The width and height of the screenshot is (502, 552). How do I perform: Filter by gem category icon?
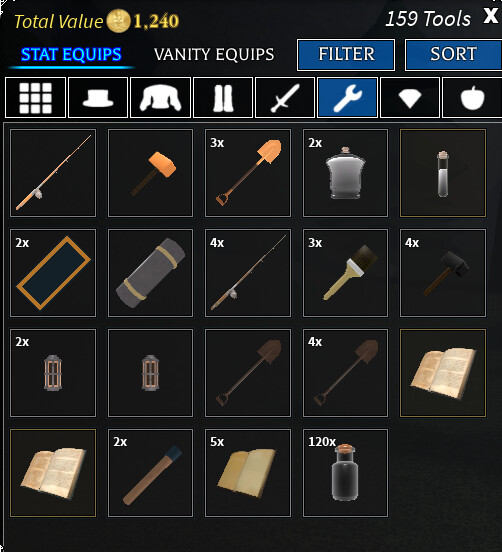(x=410, y=98)
